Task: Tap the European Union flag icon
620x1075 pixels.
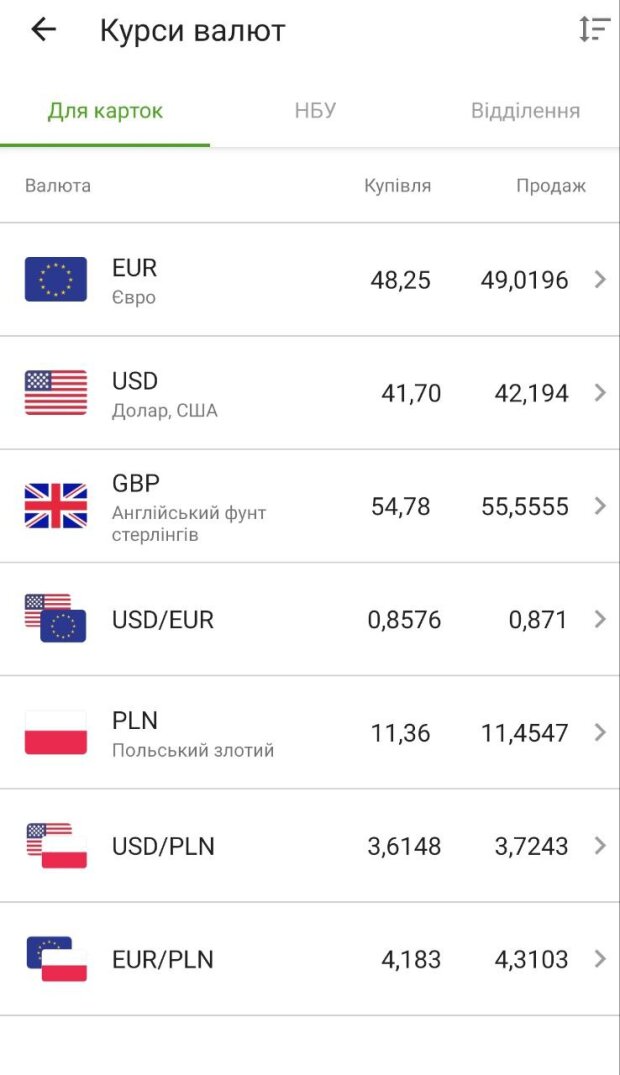Action: point(56,279)
